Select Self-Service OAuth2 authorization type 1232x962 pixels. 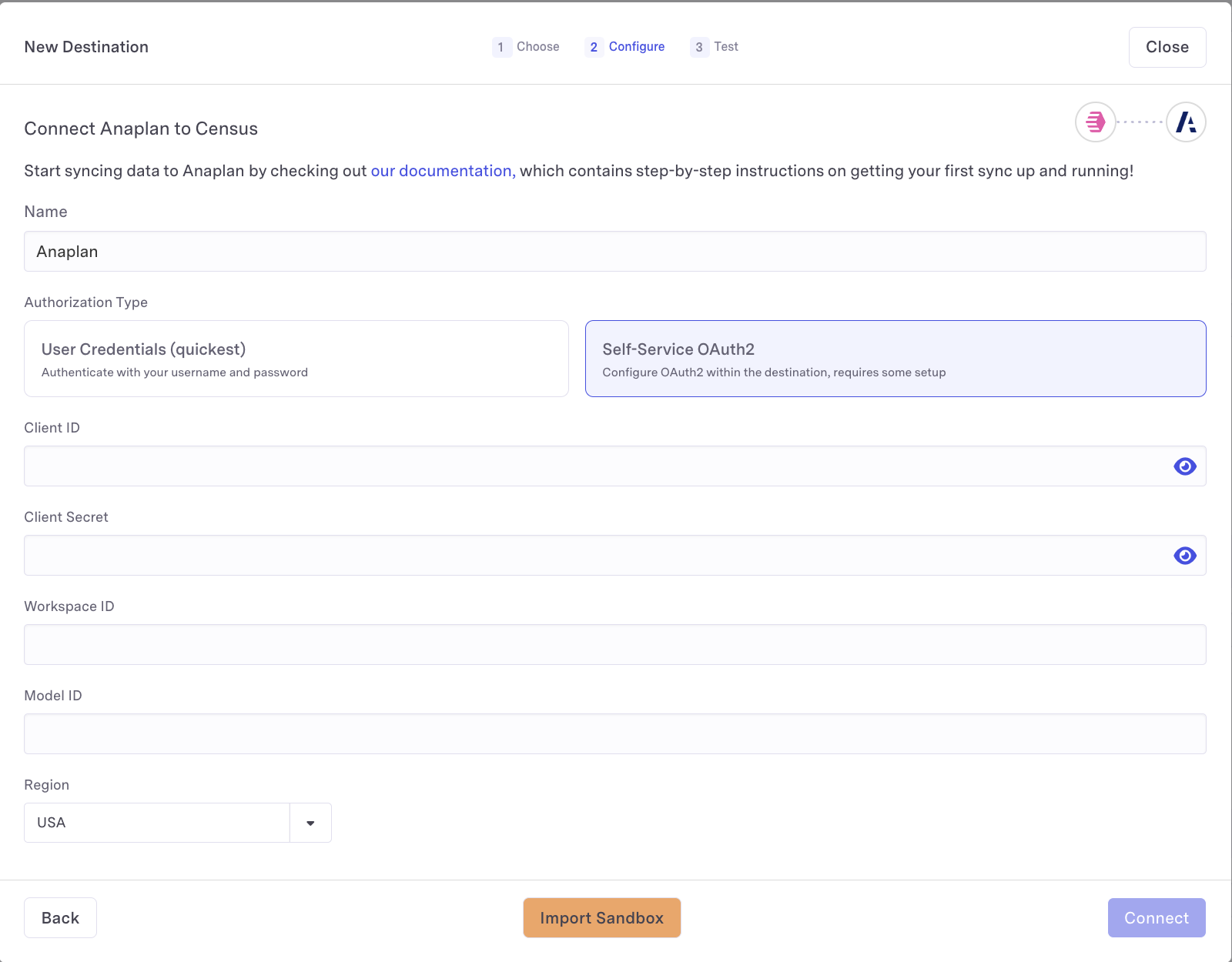coord(895,359)
